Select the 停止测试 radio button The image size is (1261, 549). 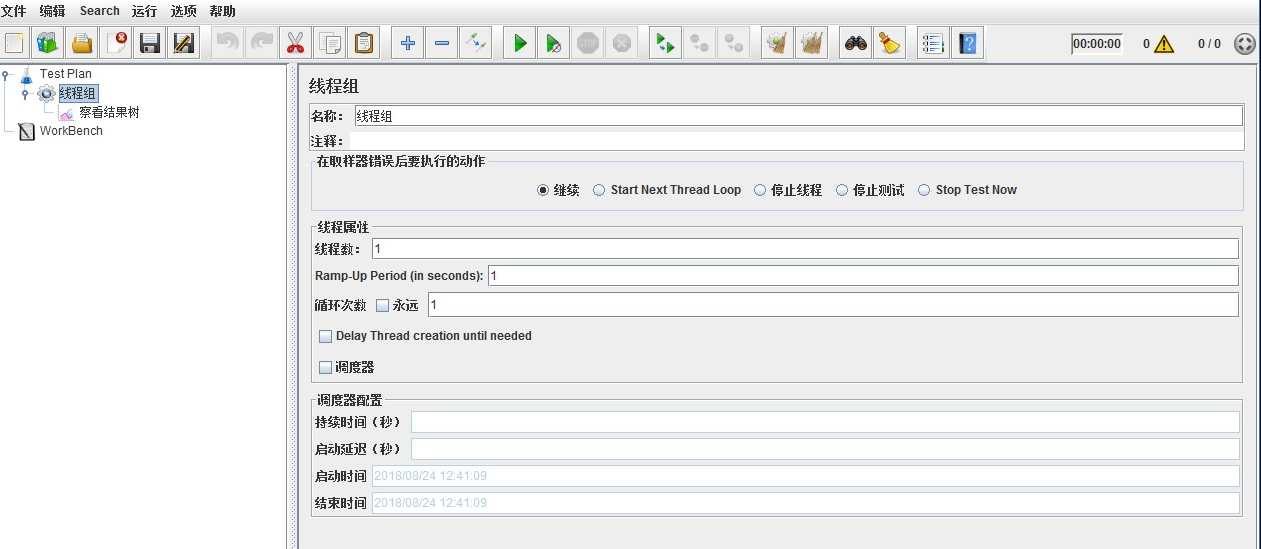(x=842, y=190)
